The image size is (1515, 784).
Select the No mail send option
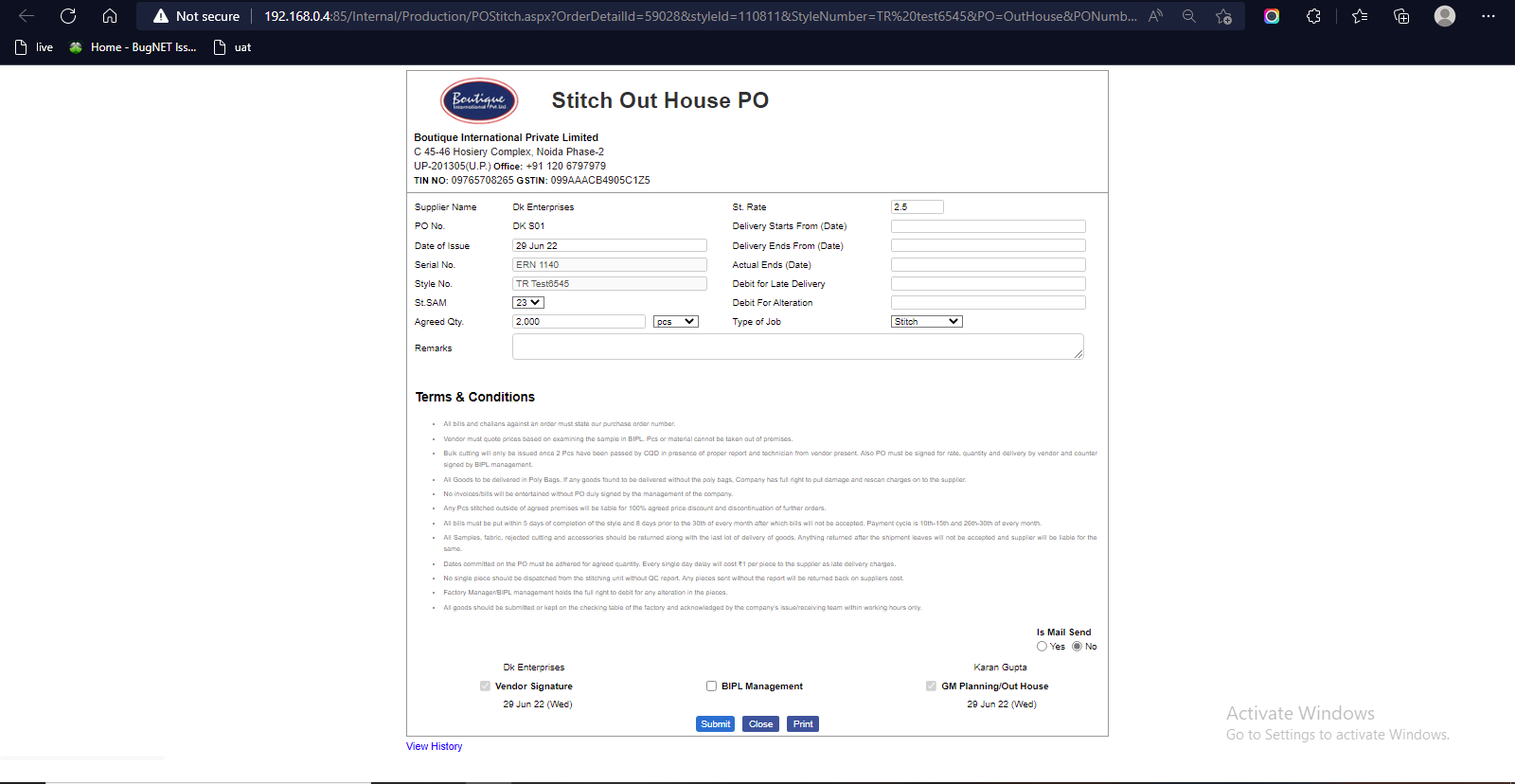pyautogui.click(x=1077, y=647)
